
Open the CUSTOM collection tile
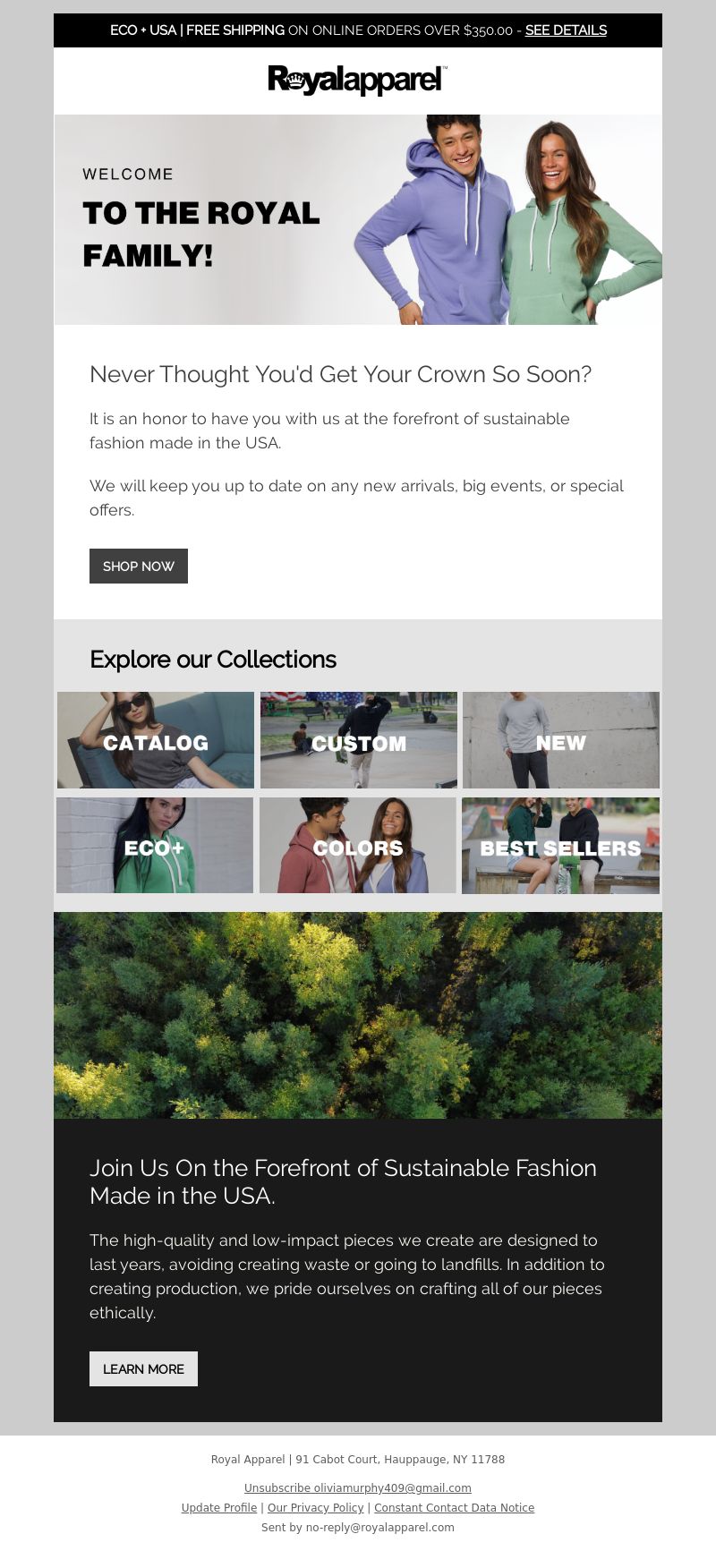pos(359,740)
